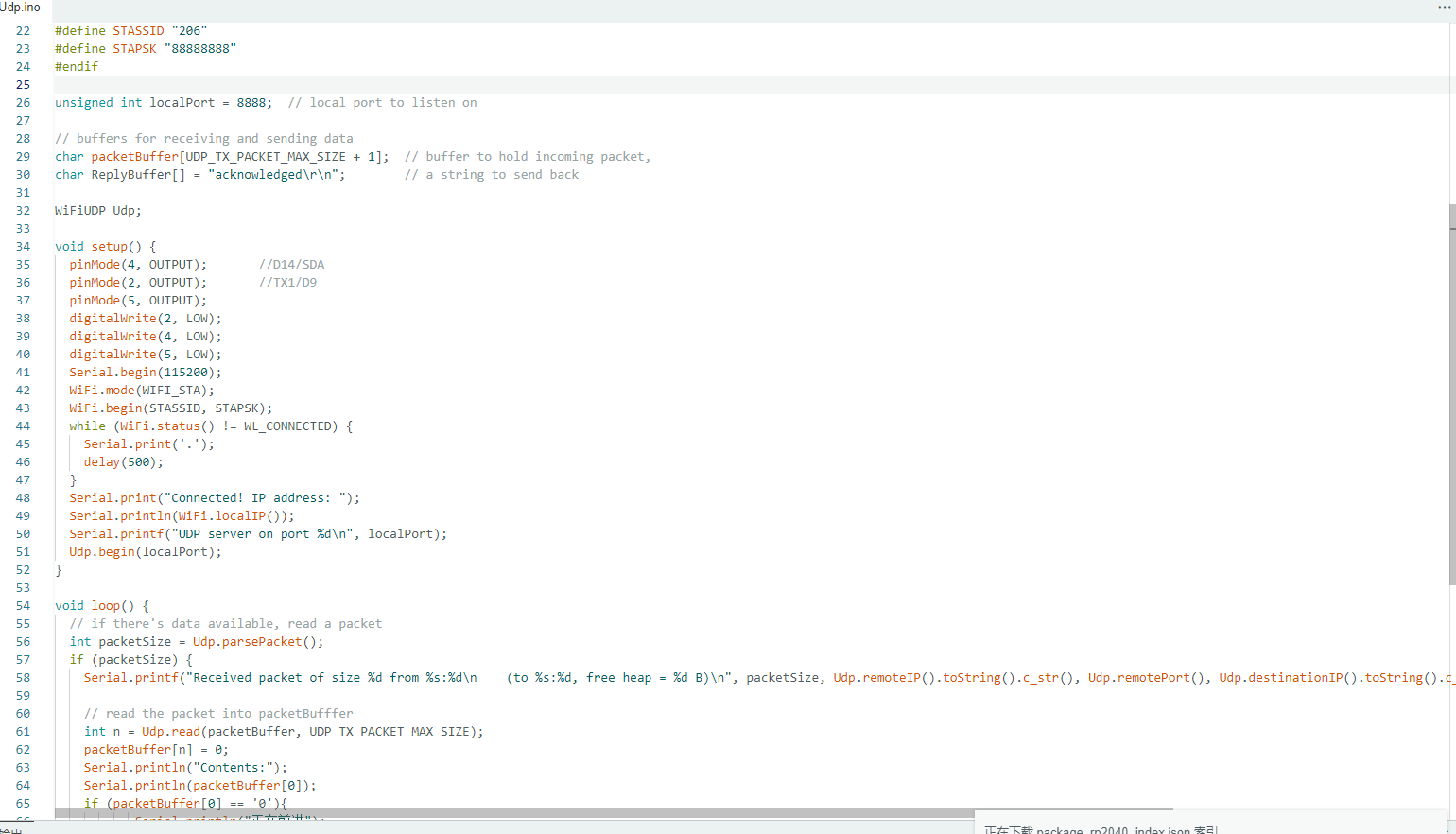
Task: Click the 'int n = Udp.read(...)' statement
Action: (x=284, y=732)
